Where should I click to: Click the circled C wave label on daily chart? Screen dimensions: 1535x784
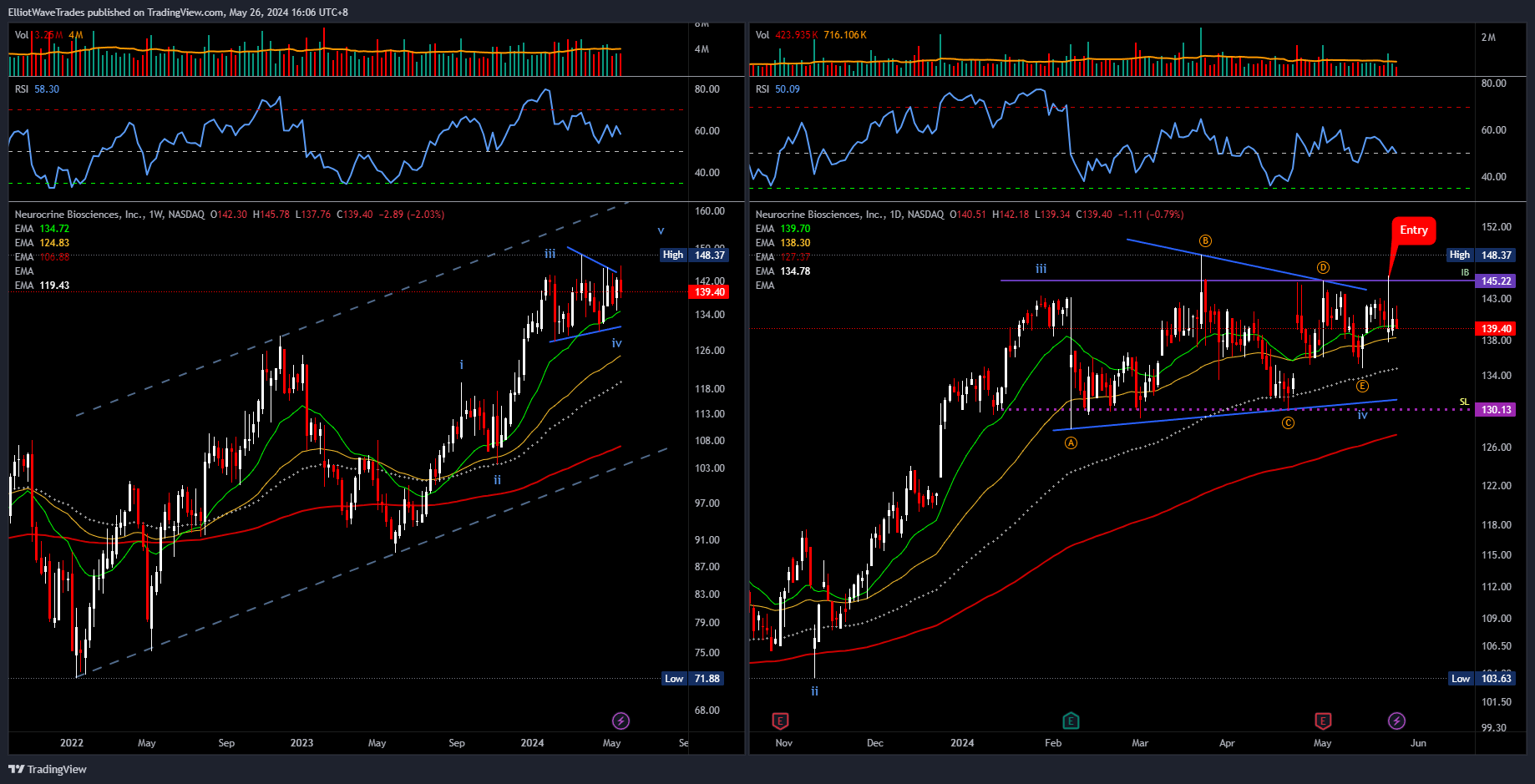click(1288, 423)
